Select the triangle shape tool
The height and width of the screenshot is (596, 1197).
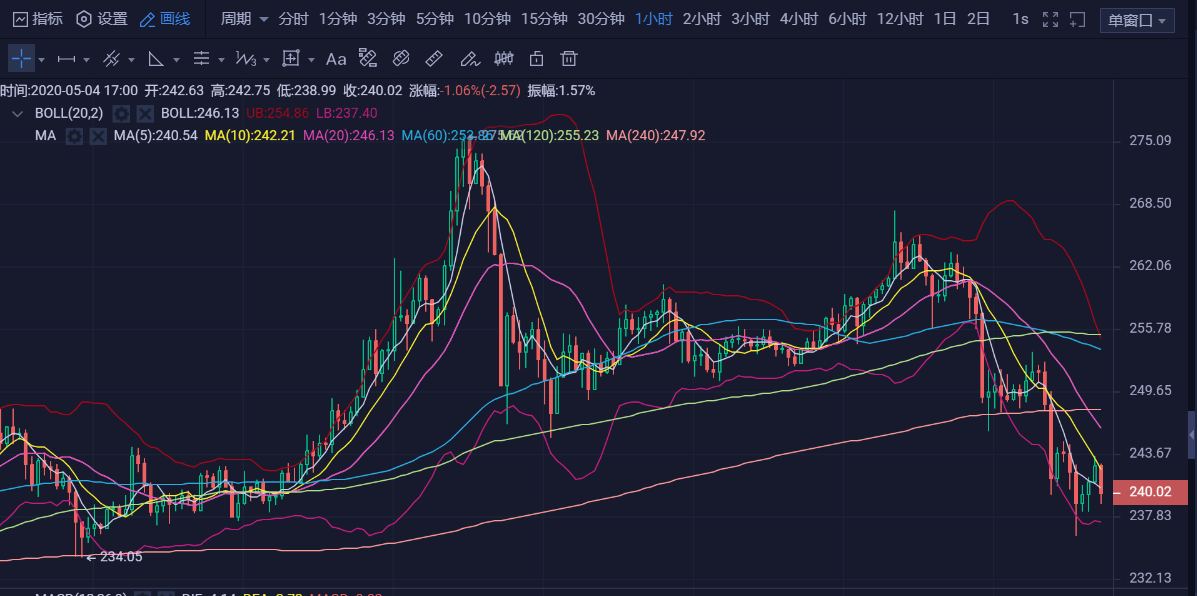156,58
